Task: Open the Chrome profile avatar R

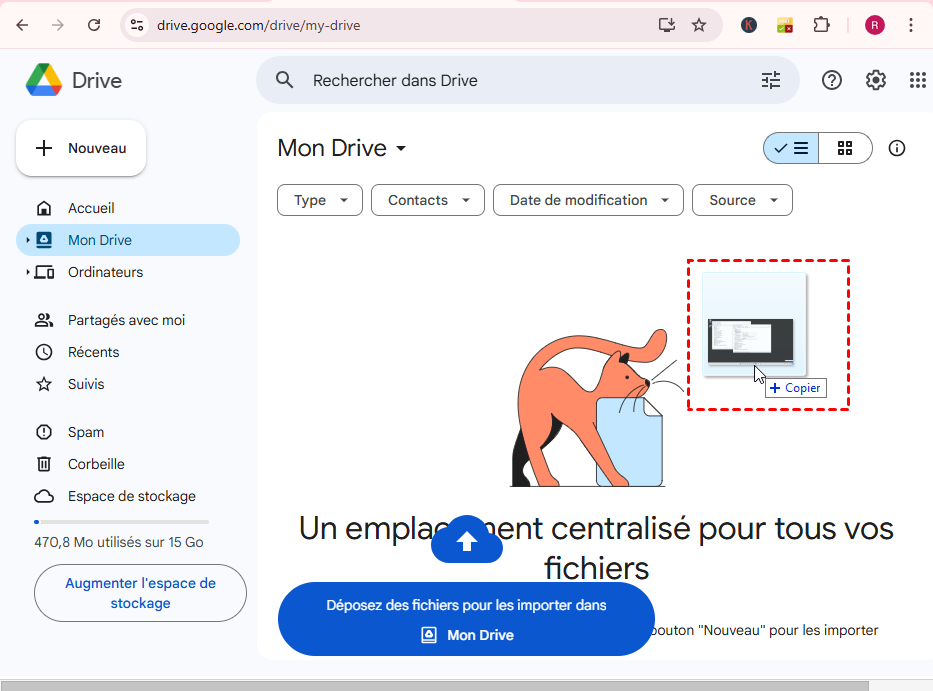Action: click(x=875, y=25)
